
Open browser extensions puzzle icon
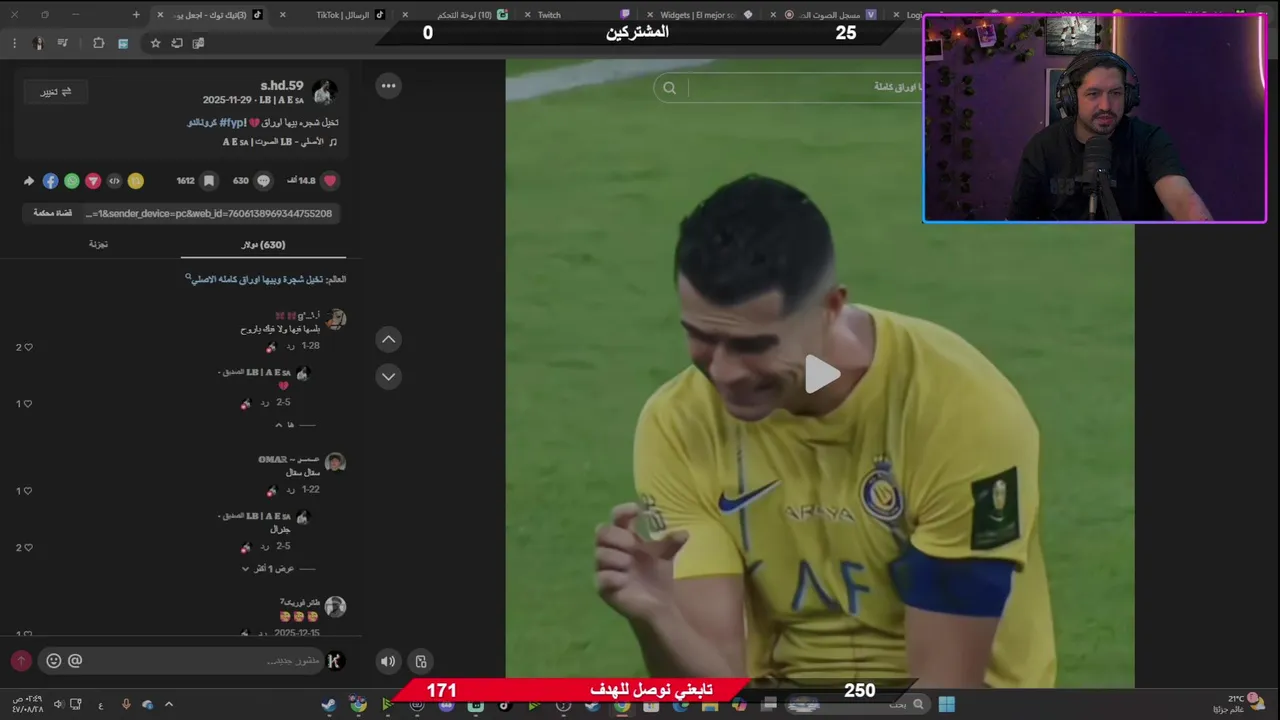pos(98,43)
